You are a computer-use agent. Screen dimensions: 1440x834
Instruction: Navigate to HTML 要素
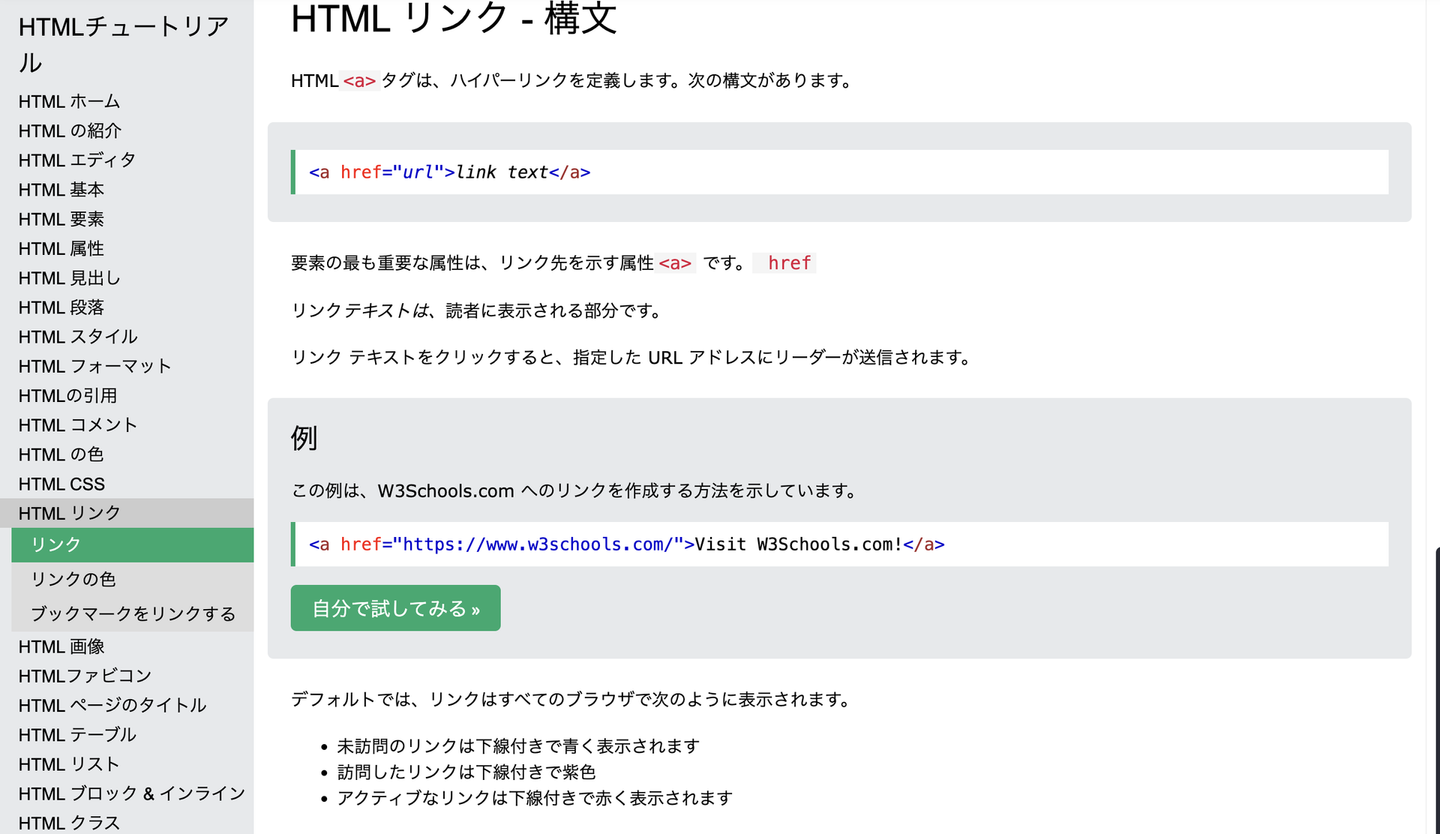click(x=61, y=219)
